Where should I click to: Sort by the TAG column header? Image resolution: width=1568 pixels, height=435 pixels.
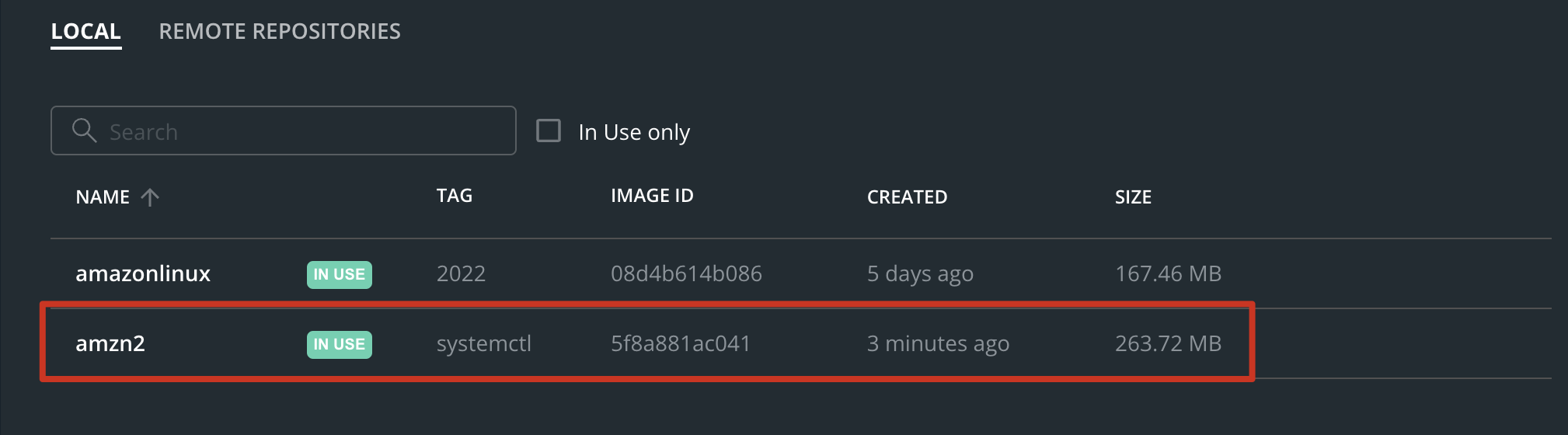pos(455,196)
